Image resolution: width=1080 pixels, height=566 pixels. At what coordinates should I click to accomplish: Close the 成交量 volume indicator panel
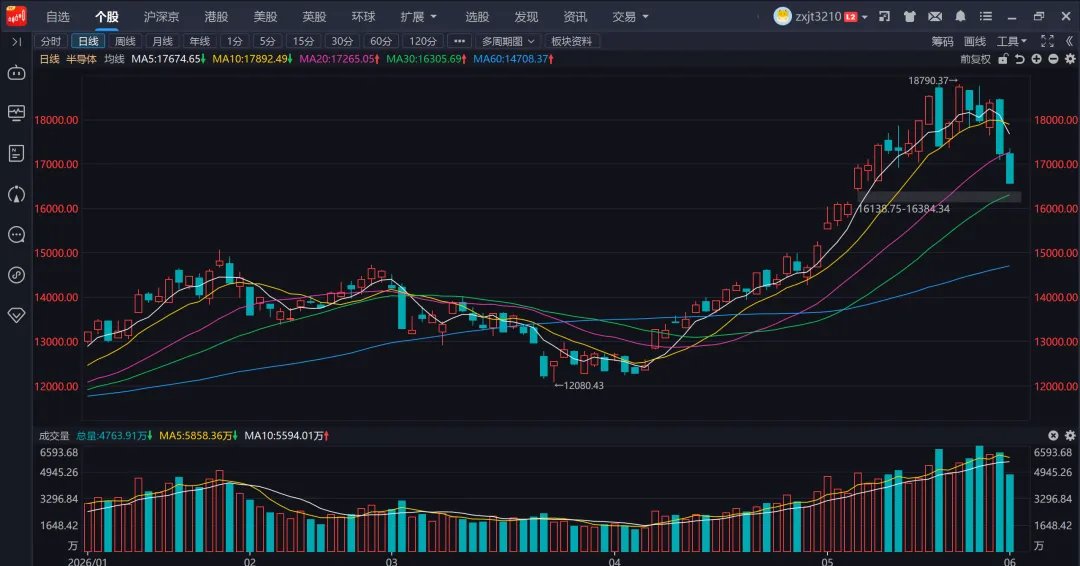tap(1053, 435)
